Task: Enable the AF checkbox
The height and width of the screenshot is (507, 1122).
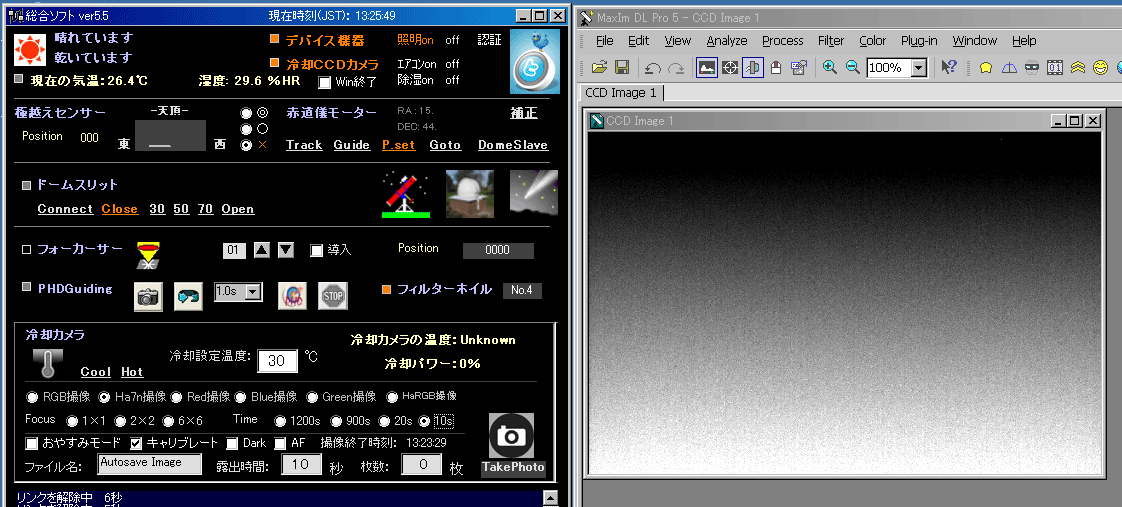Action: tap(280, 443)
